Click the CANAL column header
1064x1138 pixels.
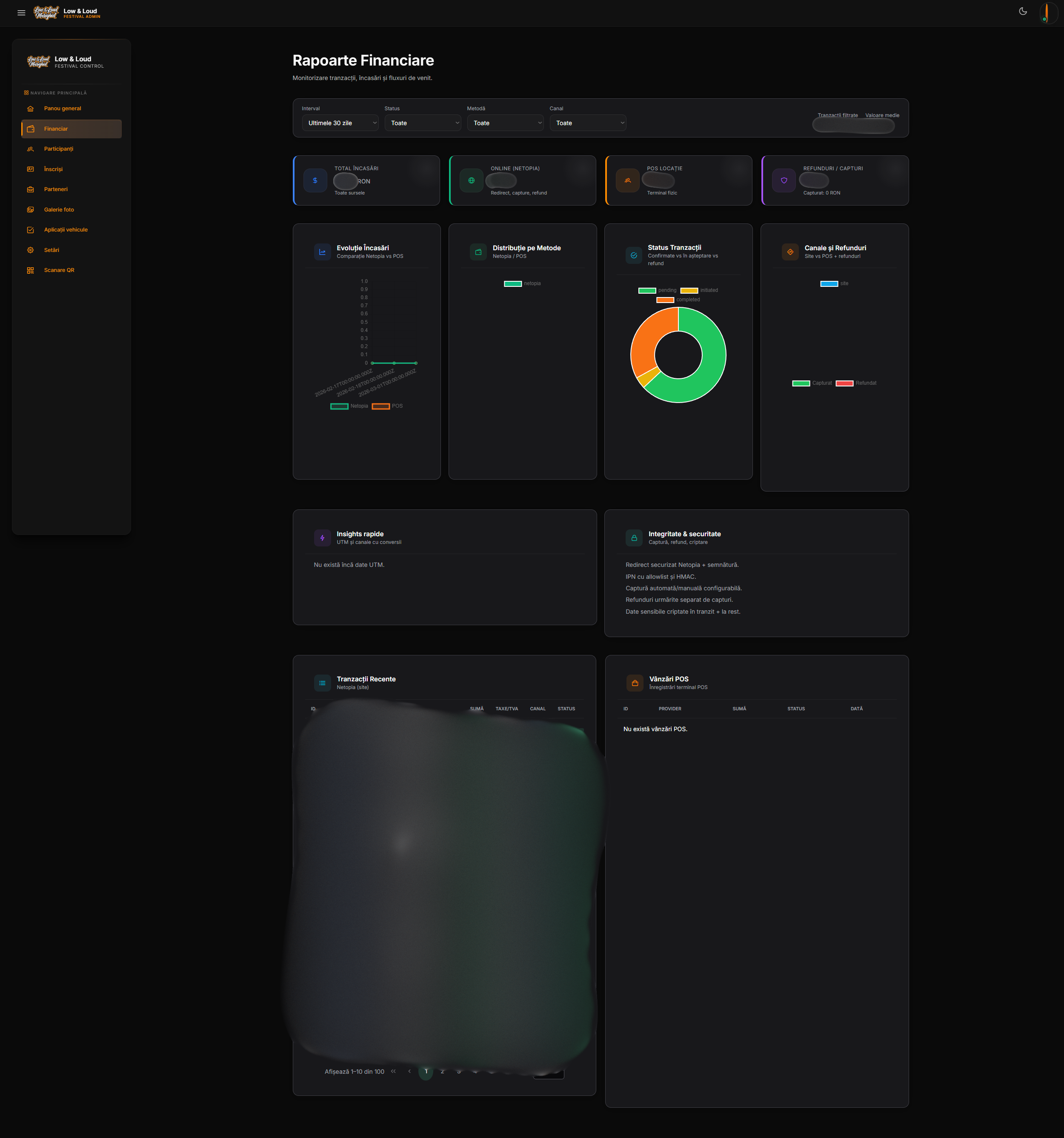538,709
